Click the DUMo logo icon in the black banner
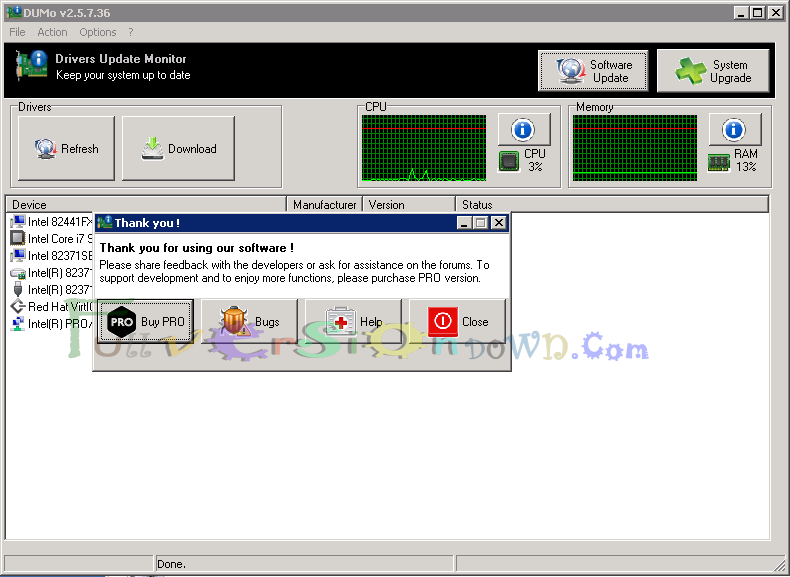Screen dimensions: 790x577 tap(31, 66)
